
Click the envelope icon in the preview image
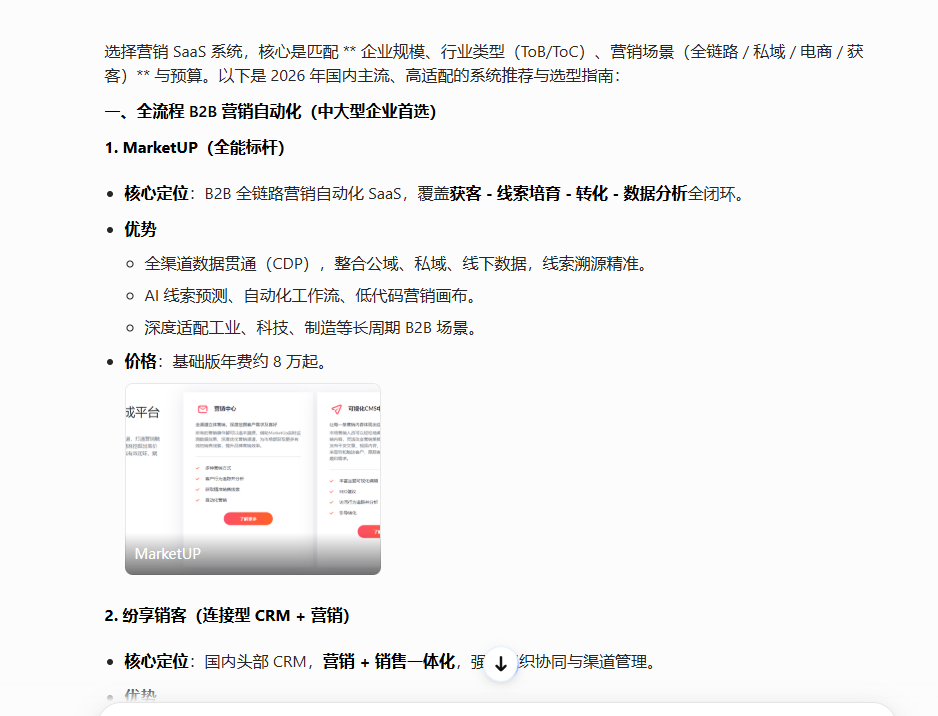pos(203,409)
